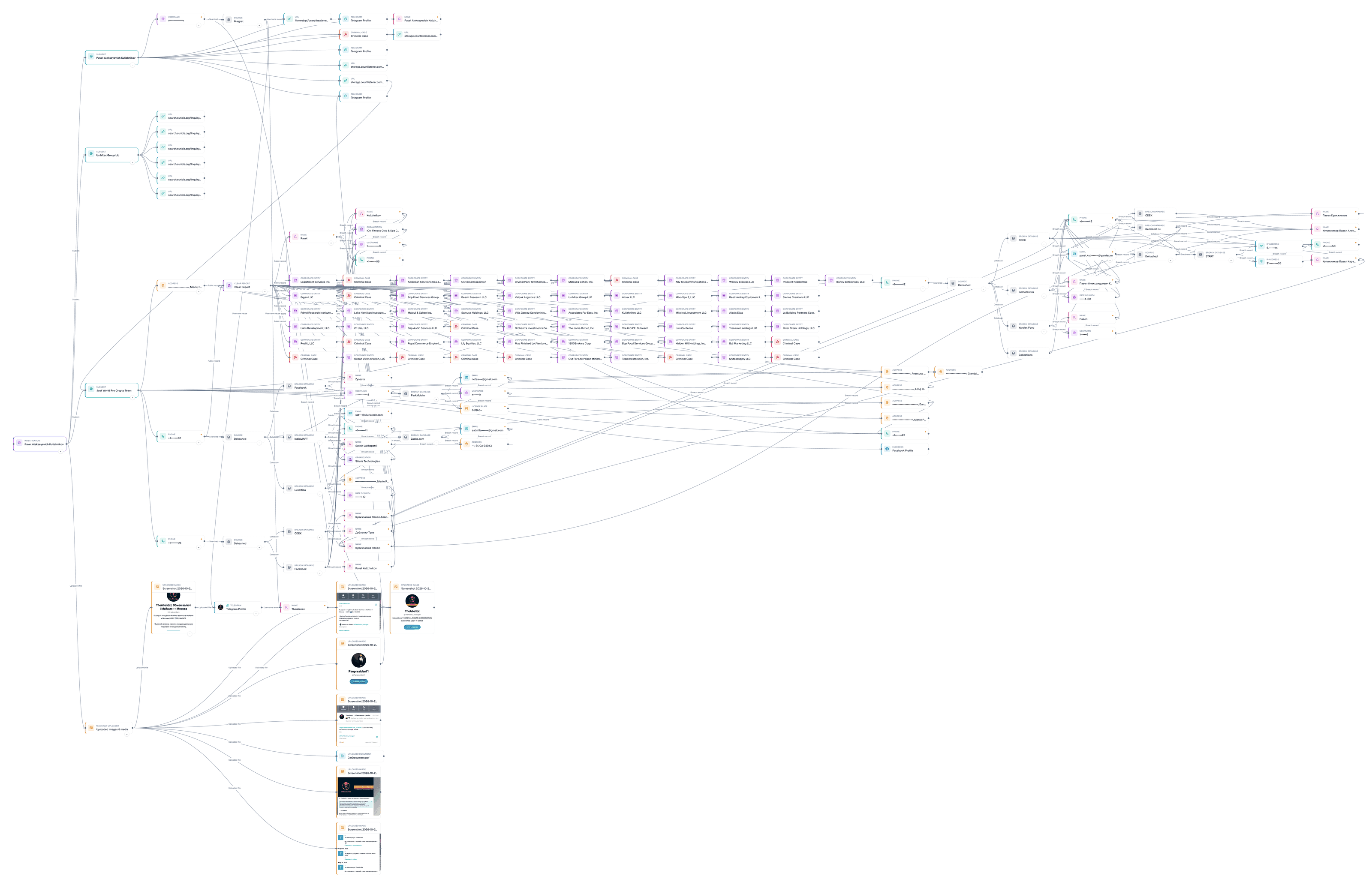1372x888 pixels.
Task: Click the Collections breach database icon
Action: 1014,353
